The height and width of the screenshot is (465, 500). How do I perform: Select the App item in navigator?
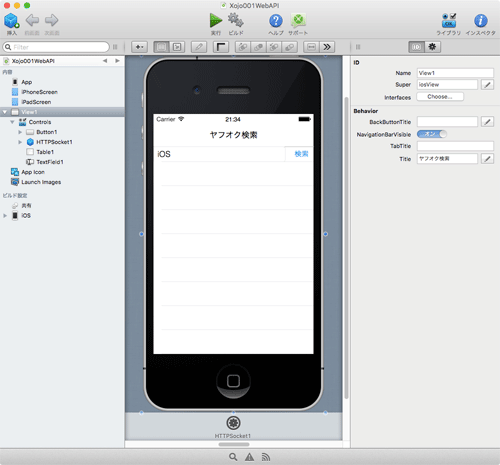coord(26,82)
